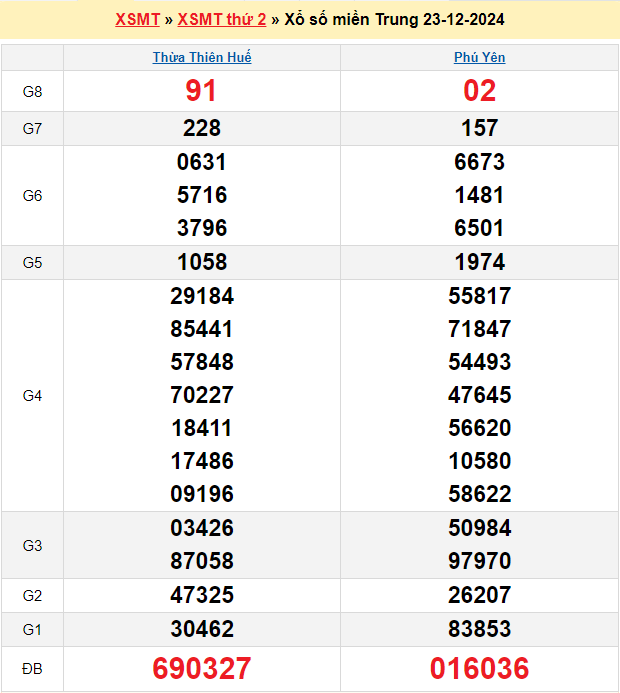
Task: Click the special prize number 690327
Action: coord(201,668)
